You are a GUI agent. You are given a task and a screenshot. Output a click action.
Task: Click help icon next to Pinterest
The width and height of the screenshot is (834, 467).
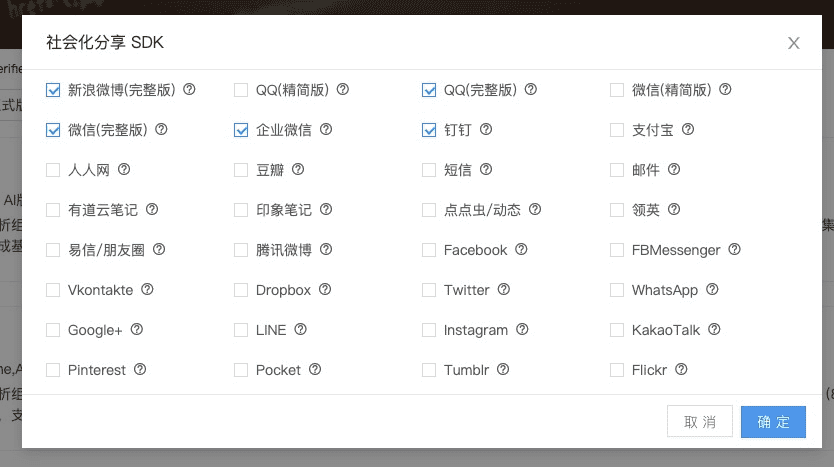point(140,369)
